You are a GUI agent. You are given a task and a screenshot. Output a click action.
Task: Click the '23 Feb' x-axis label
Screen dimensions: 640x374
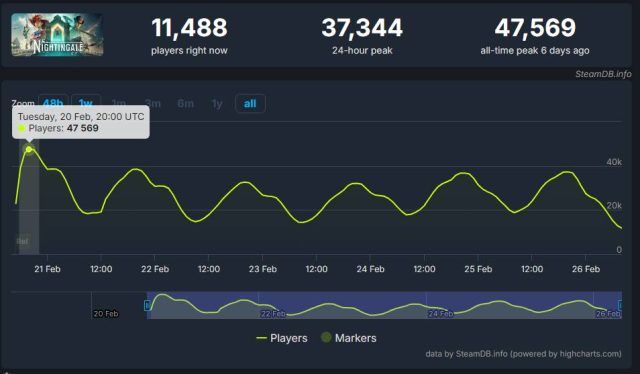pos(263,269)
